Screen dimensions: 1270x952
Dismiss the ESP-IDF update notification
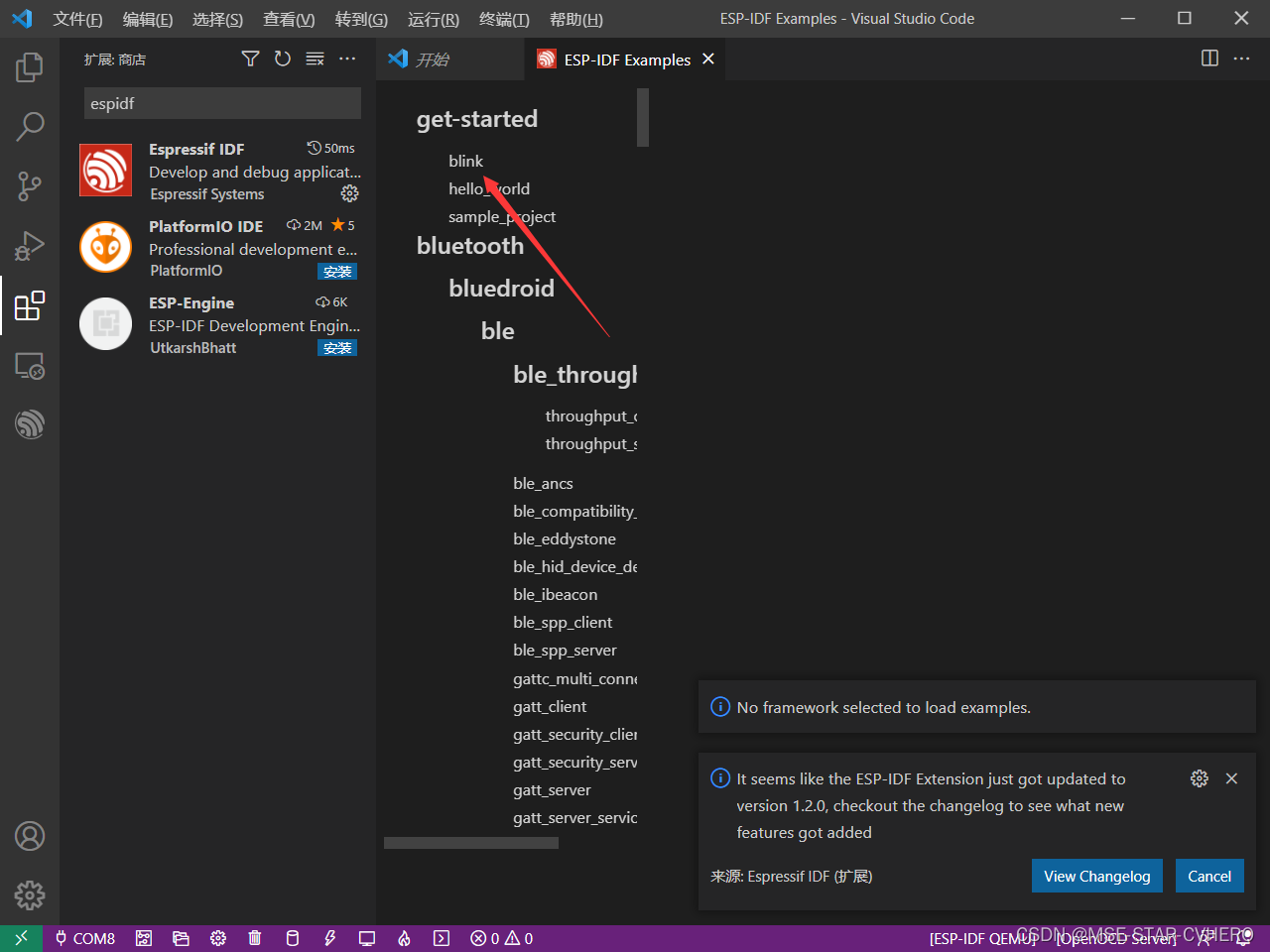1231,778
